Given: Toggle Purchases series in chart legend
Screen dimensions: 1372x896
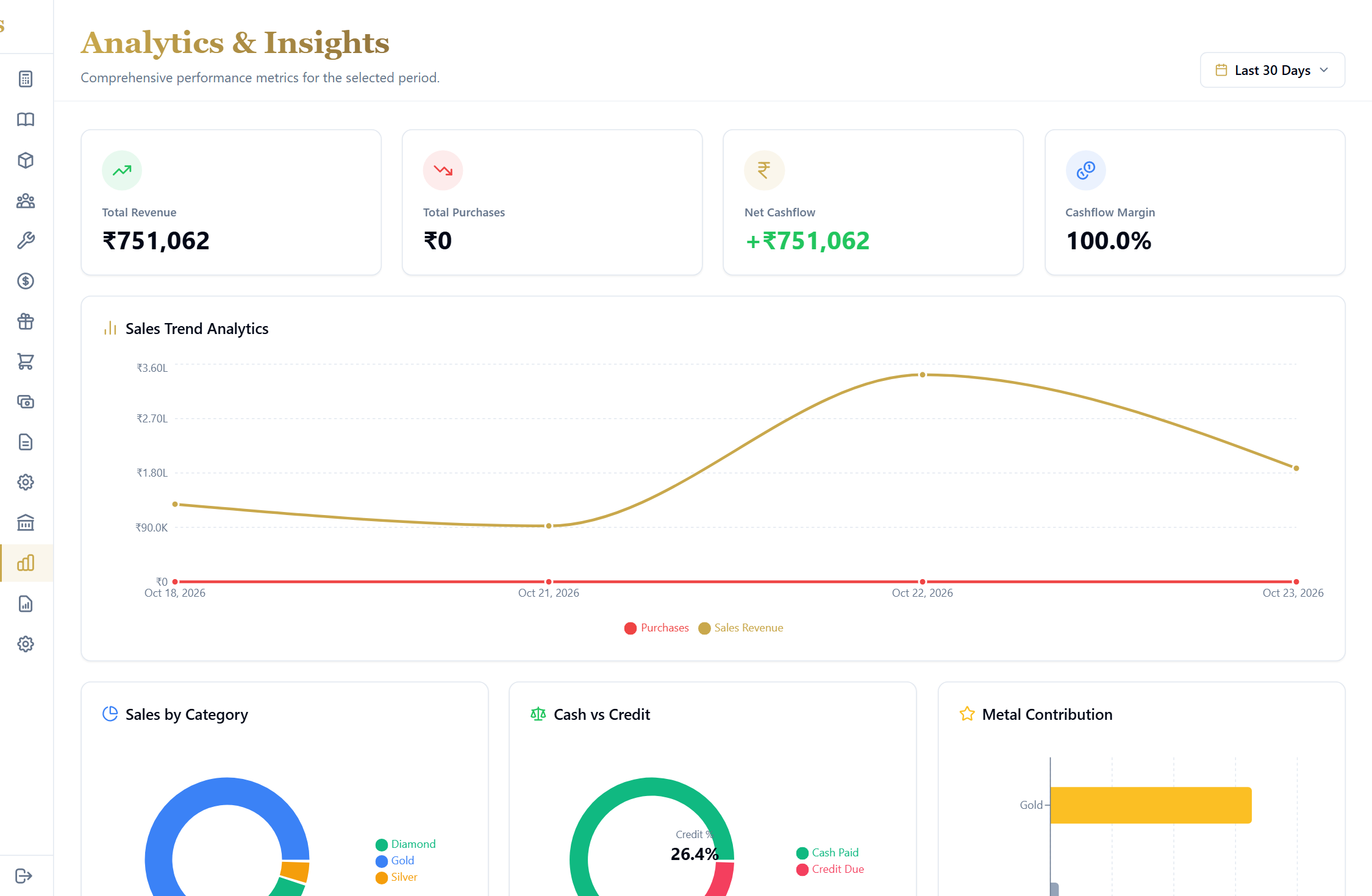Looking at the screenshot, I should pyautogui.click(x=657, y=628).
